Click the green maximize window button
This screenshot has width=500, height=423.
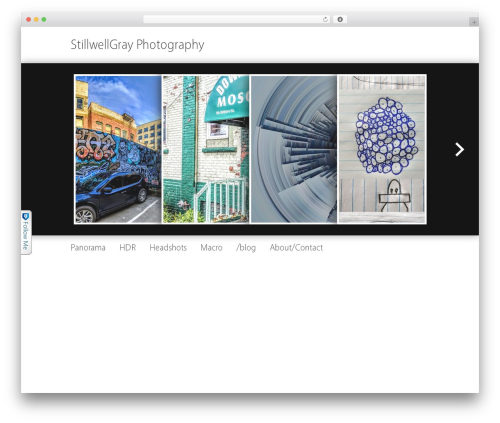pyautogui.click(x=44, y=20)
